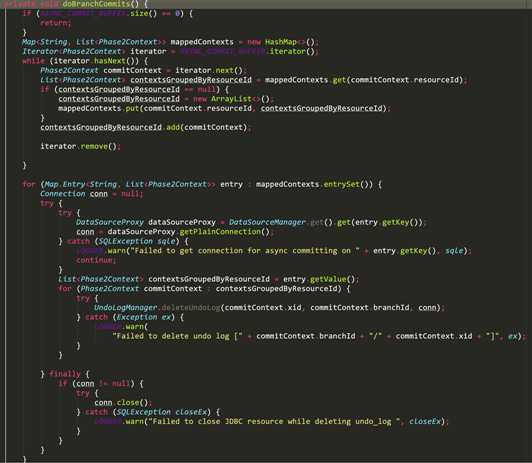532x463 pixels.
Task: Click 'SQLException sqle' in the catch clause
Action: click(x=136, y=242)
